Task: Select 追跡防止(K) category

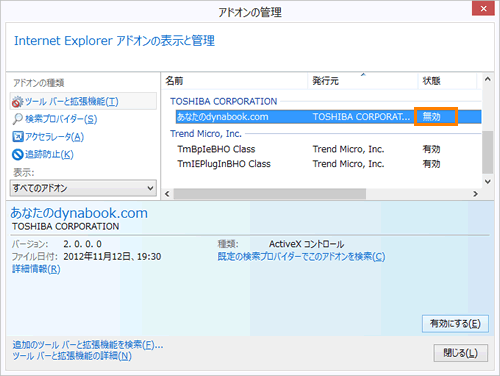Action: 49,154
